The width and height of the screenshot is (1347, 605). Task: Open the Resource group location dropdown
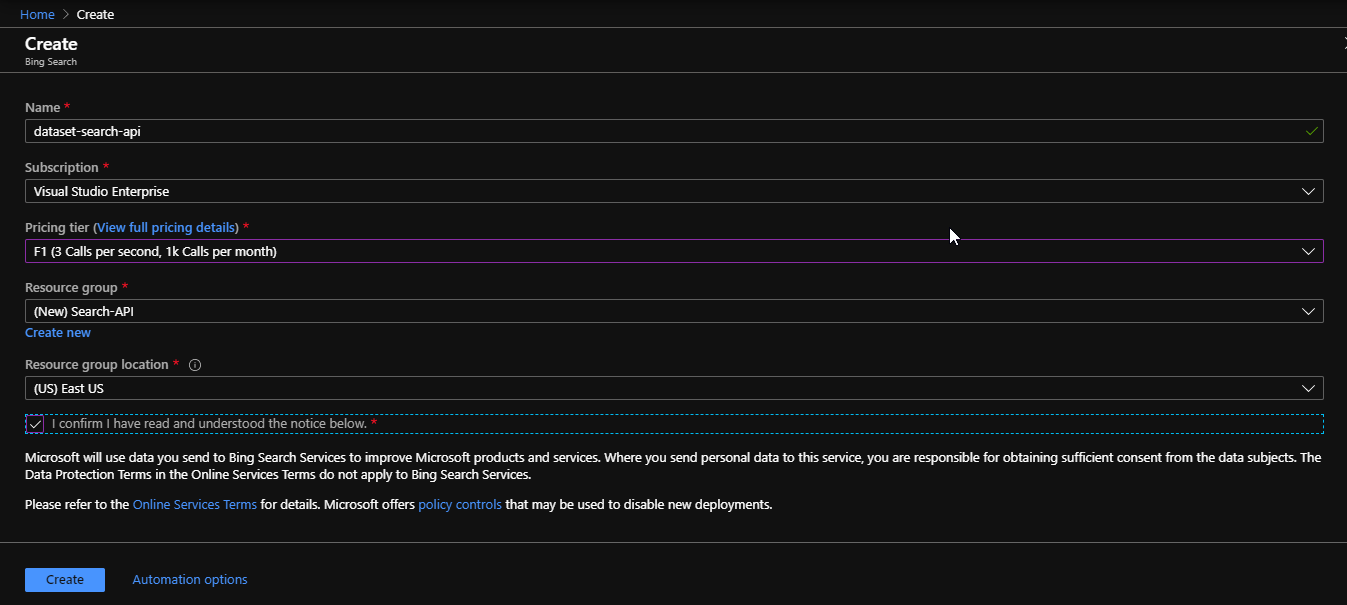[x=674, y=388]
